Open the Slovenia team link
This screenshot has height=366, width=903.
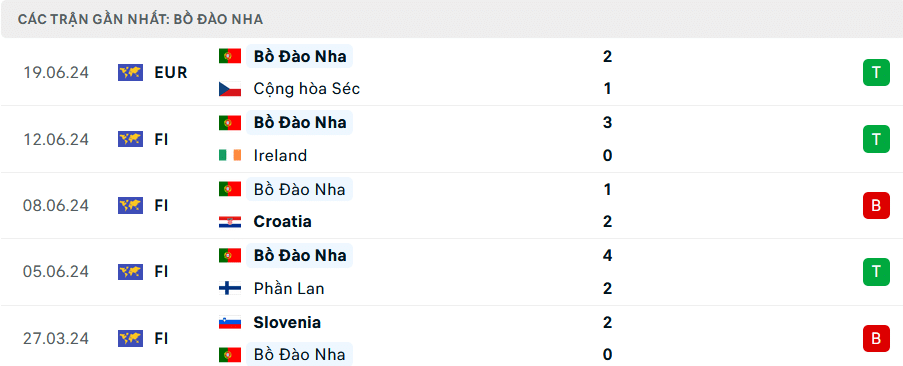287,322
